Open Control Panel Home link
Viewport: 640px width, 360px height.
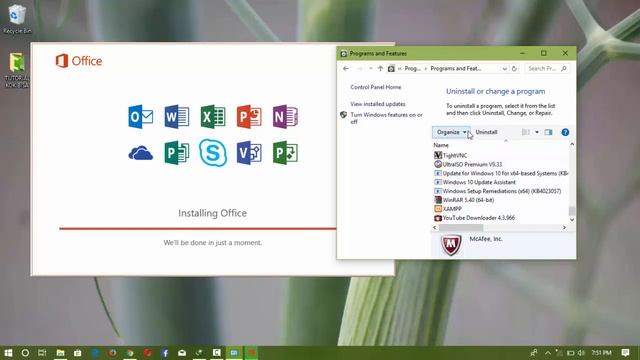(376, 87)
